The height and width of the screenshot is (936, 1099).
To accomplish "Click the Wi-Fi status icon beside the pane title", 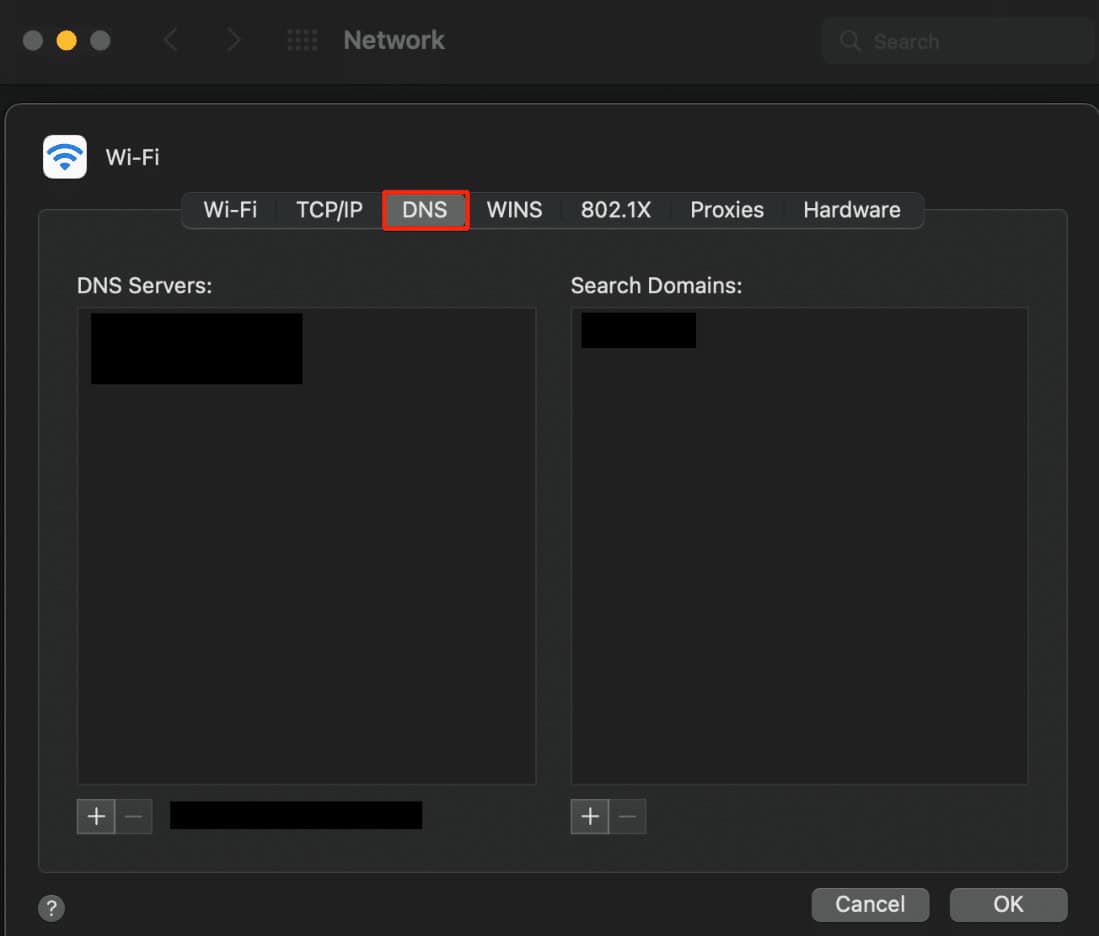I will (64, 156).
